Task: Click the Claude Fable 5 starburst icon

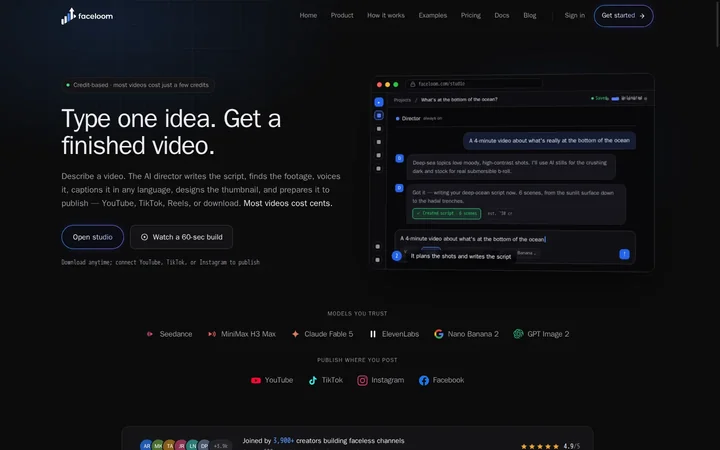Action: pos(295,334)
